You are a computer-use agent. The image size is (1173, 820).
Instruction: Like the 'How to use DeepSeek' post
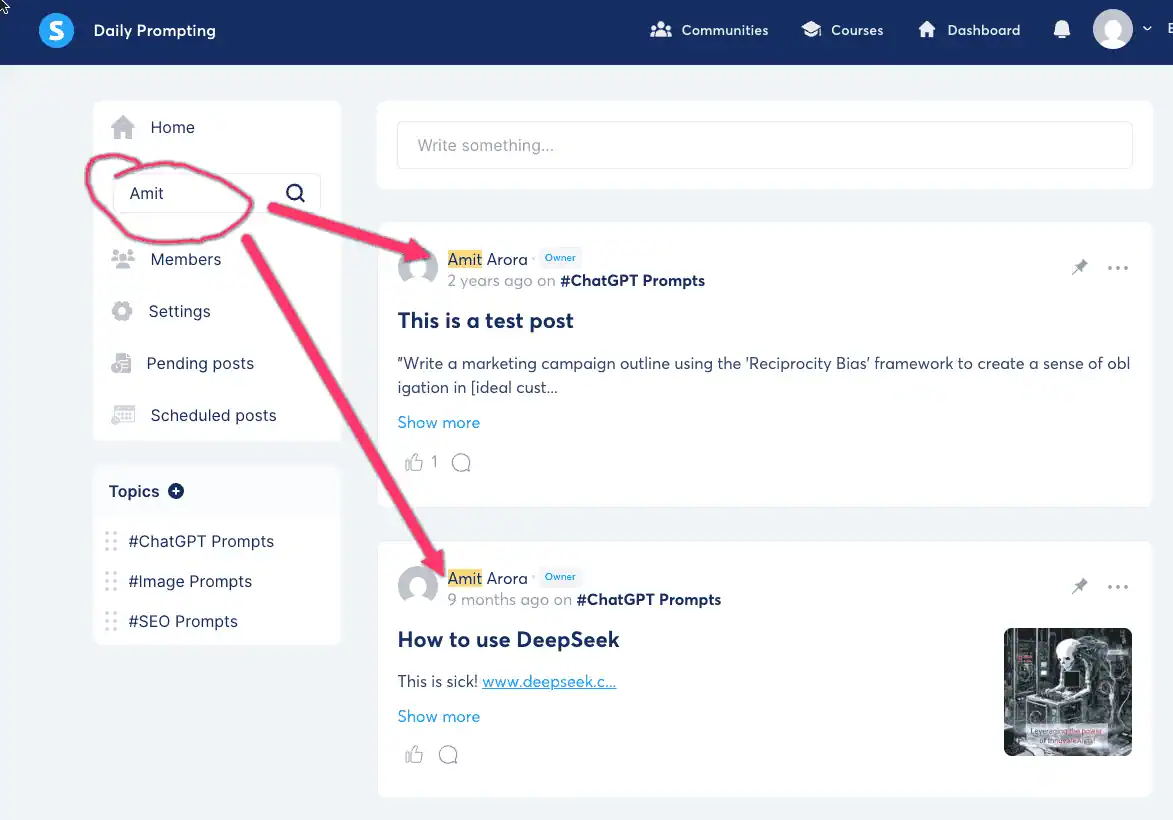point(413,754)
